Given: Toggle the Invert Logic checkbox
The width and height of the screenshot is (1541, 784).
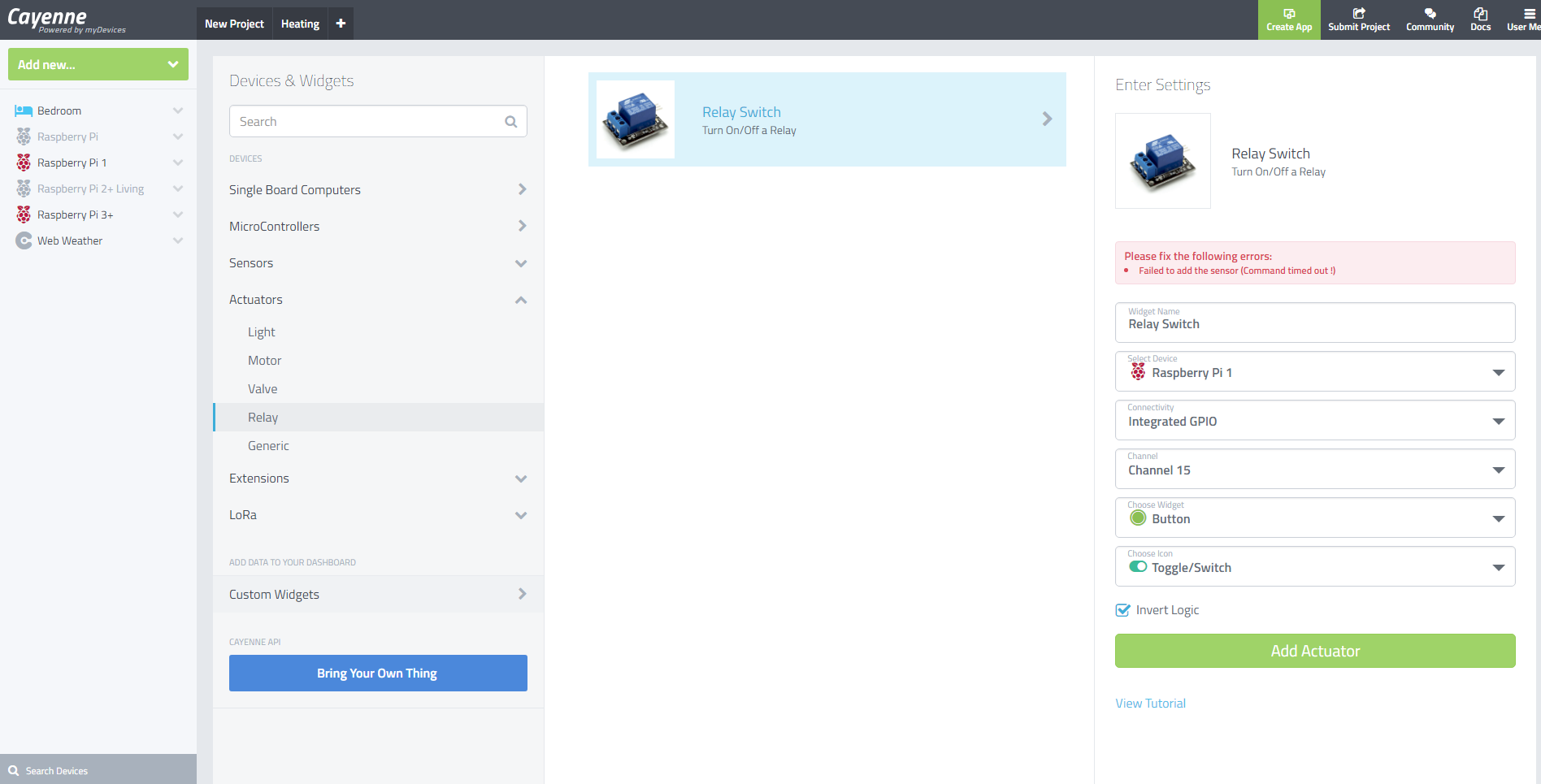Looking at the screenshot, I should click(1122, 609).
